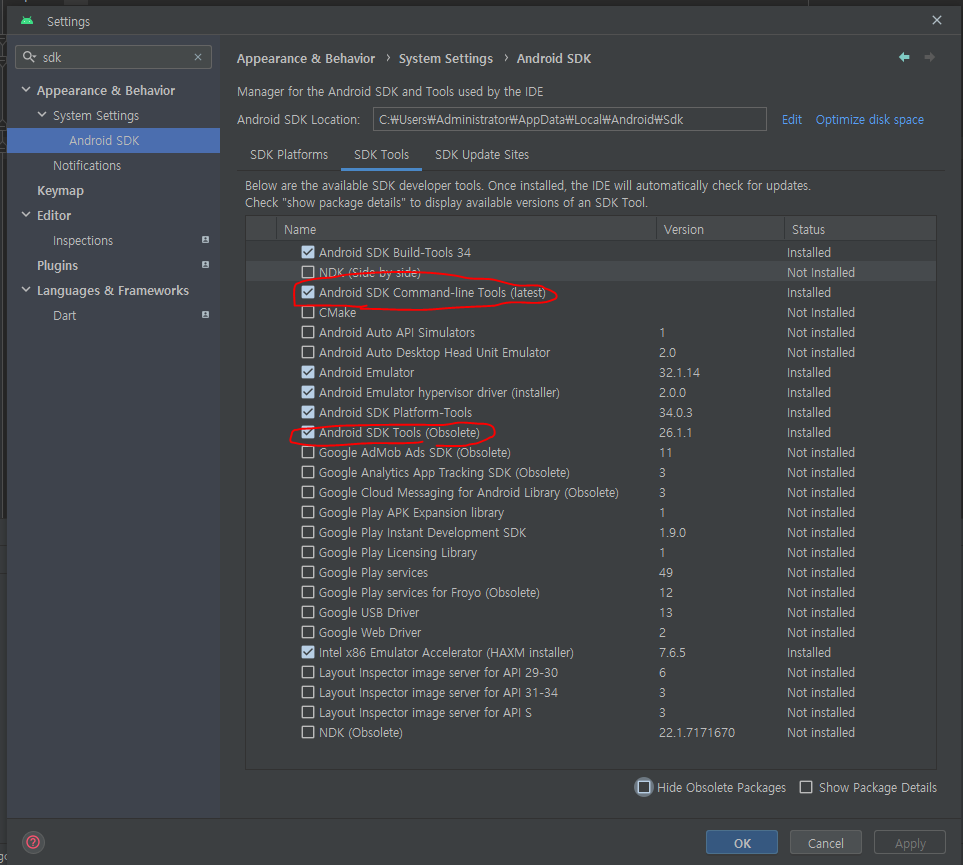The width and height of the screenshot is (963, 865).
Task: Open SDK Update Sites tab
Action: 482,155
